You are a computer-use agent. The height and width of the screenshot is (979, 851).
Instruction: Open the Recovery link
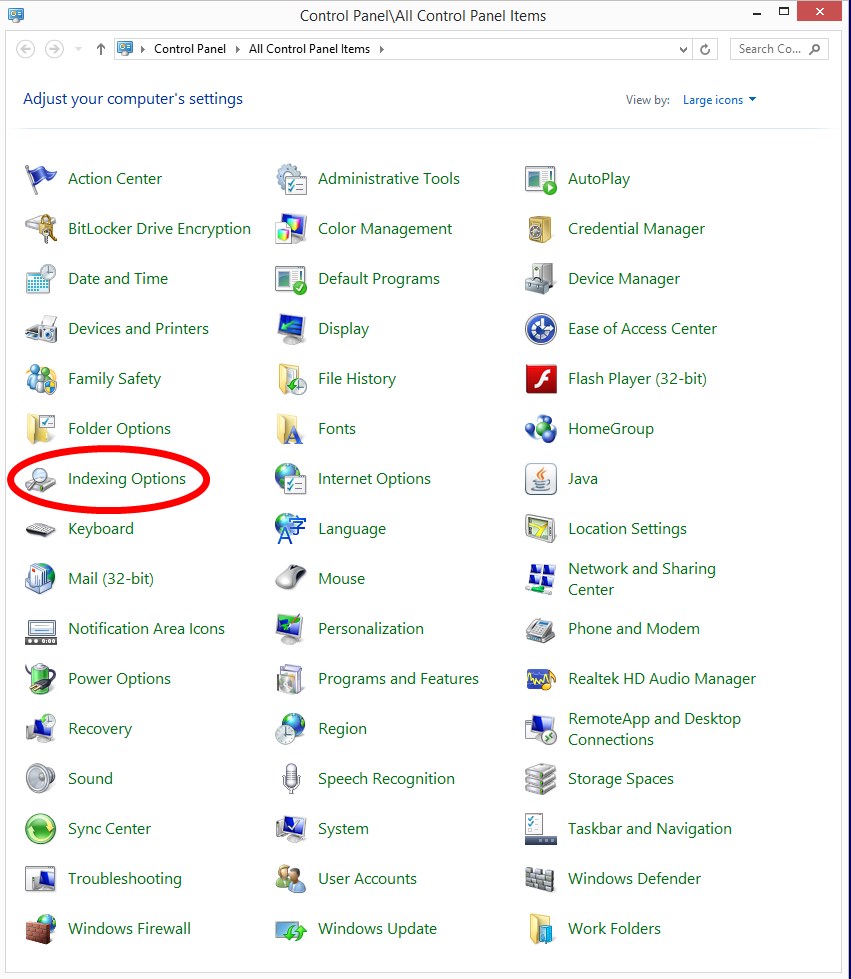(100, 729)
